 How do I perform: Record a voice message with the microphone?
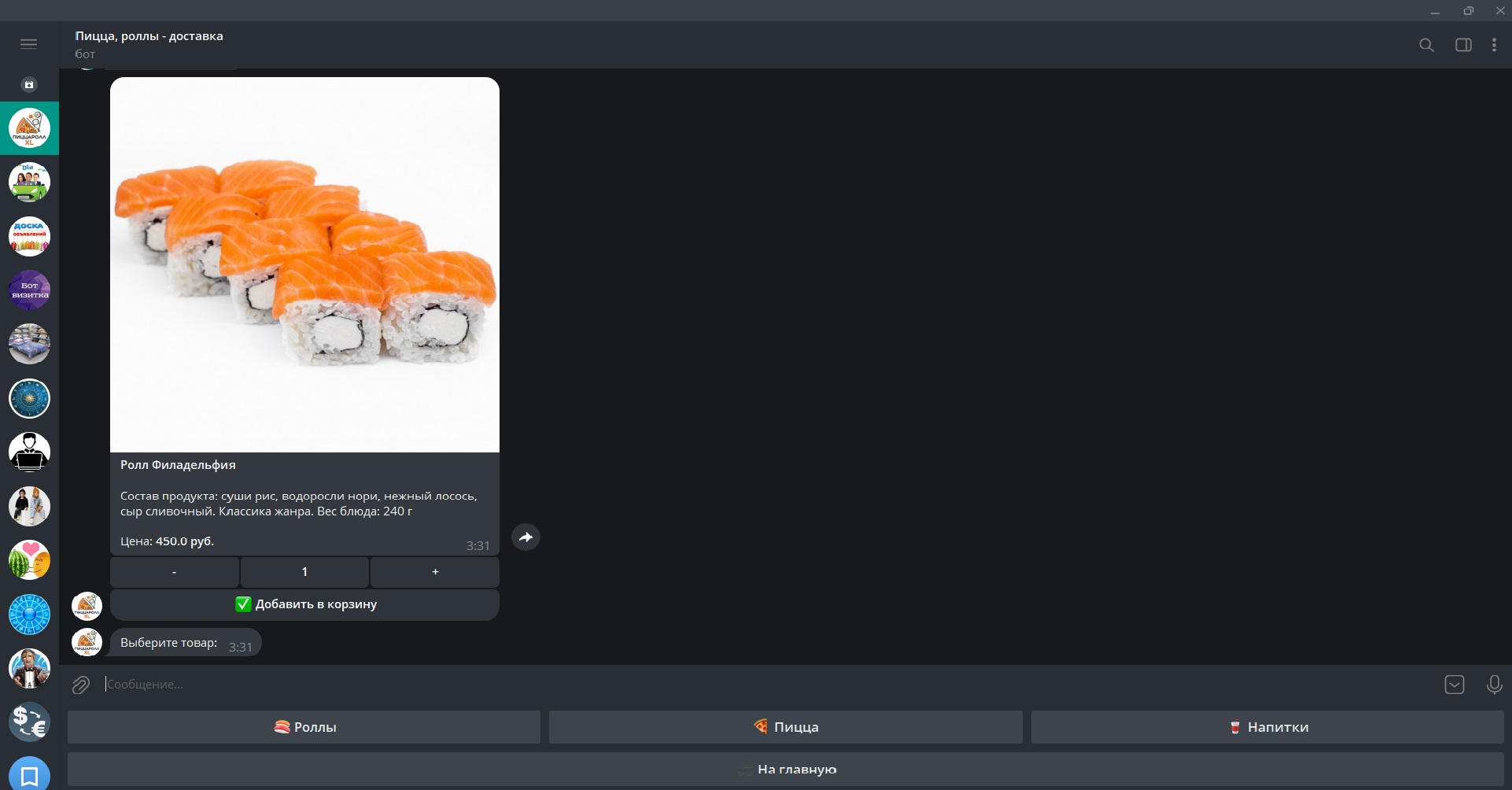(x=1494, y=685)
